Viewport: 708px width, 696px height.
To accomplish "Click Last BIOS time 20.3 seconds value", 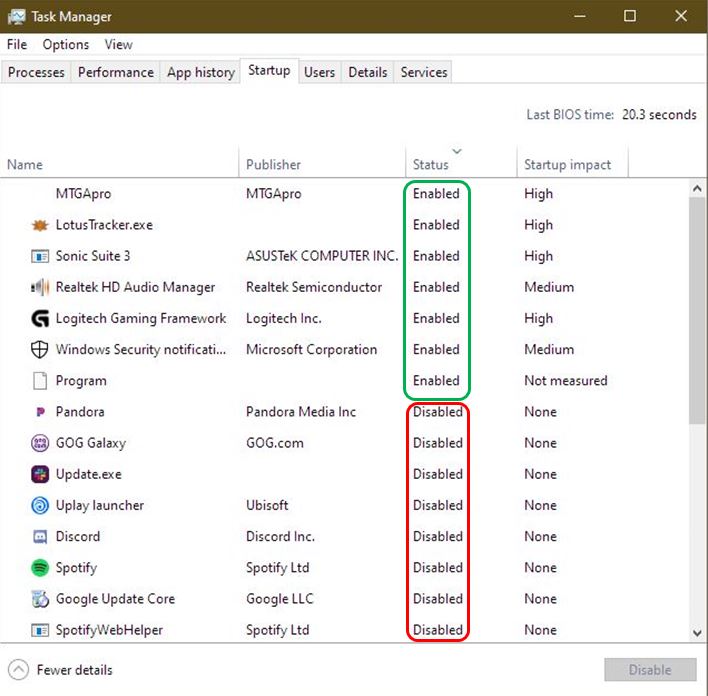I will coord(659,115).
